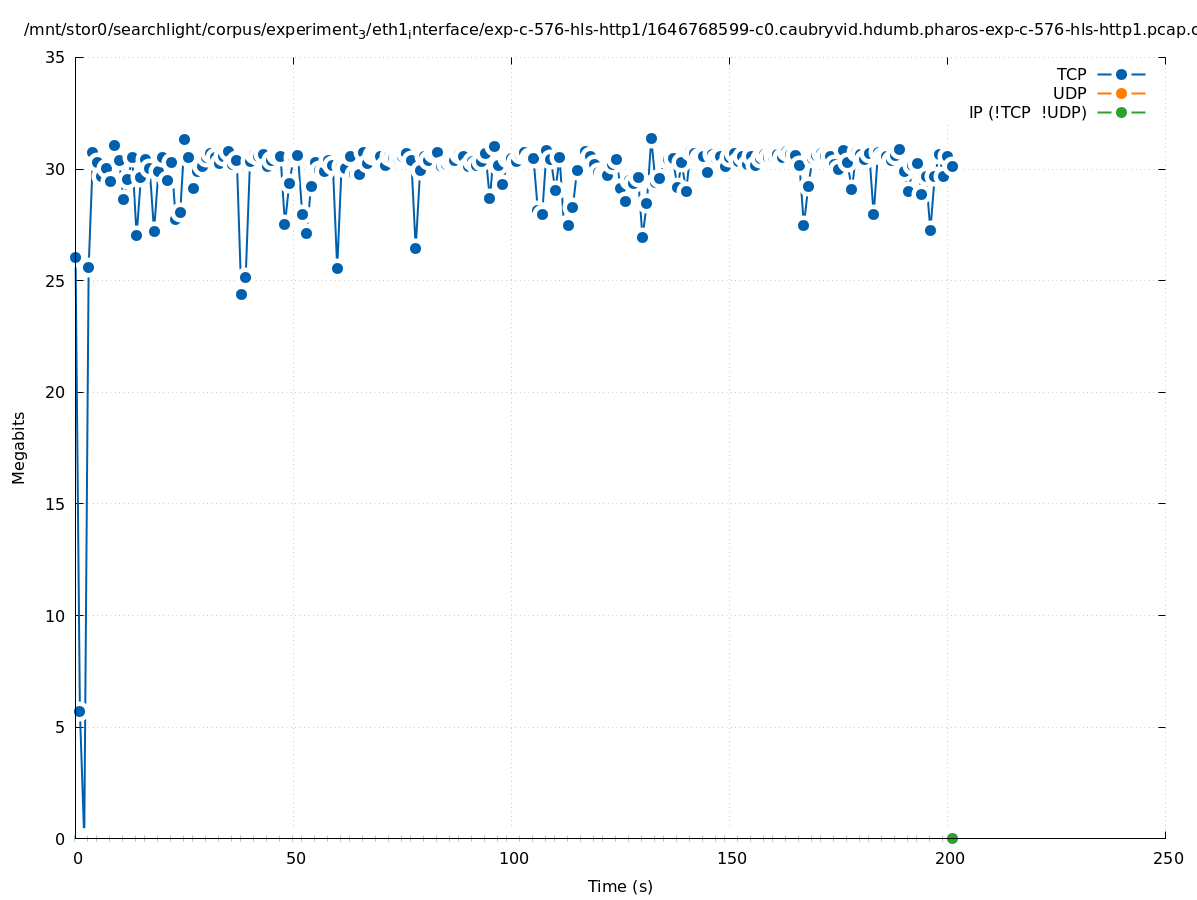Click the Time (s) x-axis label
Screen dimensions: 1197x900
click(620, 886)
